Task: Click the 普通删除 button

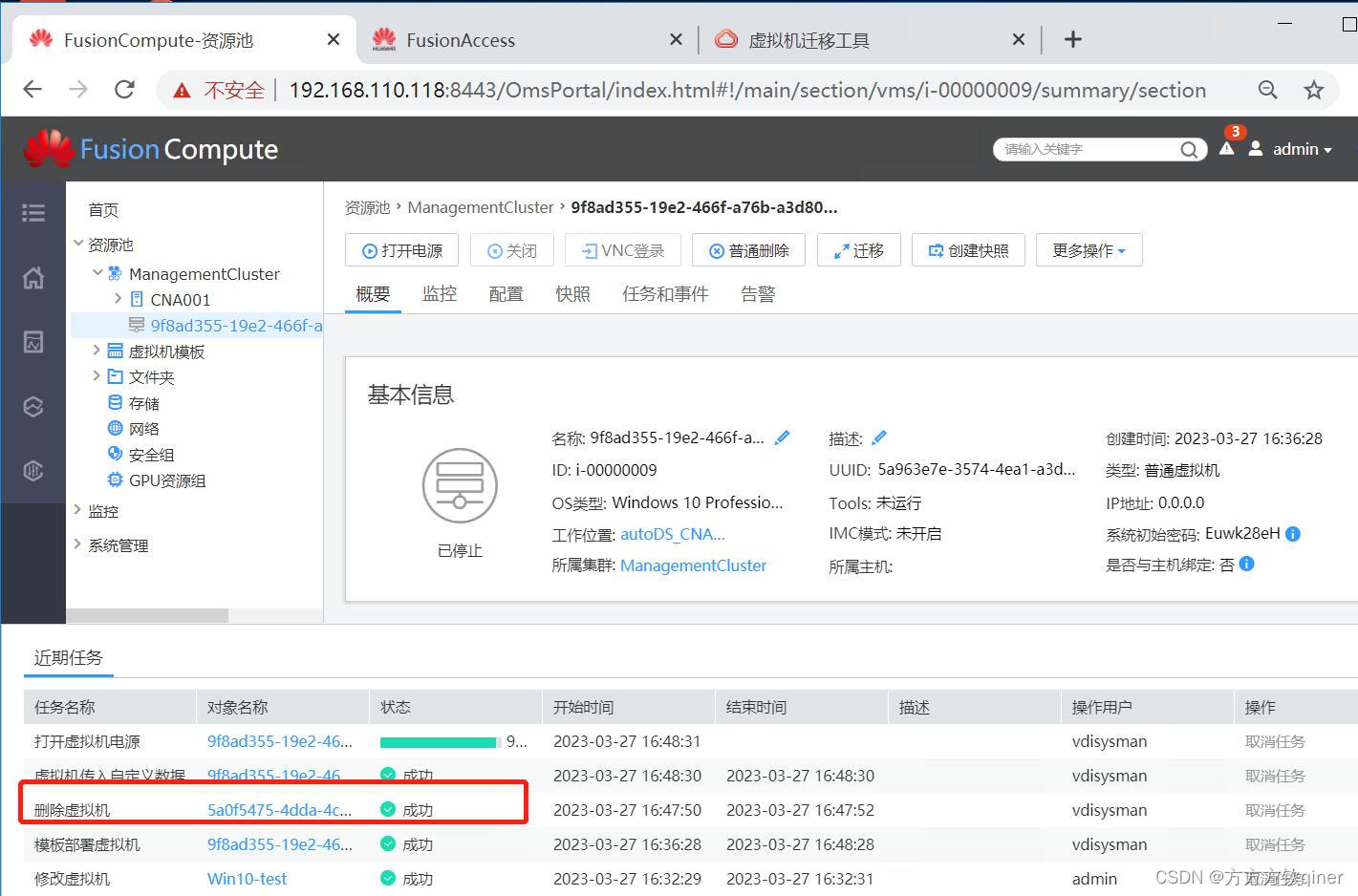Action: pyautogui.click(x=748, y=250)
